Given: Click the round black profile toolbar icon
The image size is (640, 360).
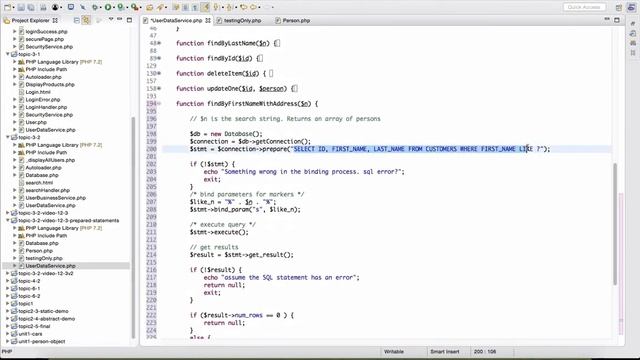Looking at the screenshot, I should pos(56,7).
